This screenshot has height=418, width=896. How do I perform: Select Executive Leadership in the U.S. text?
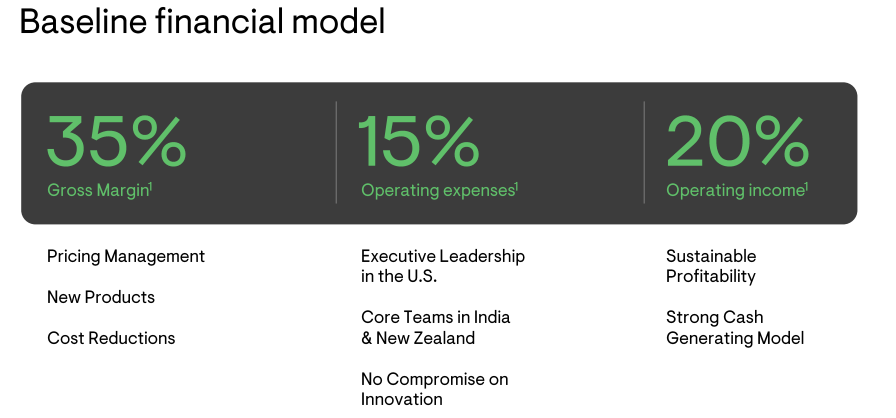443,266
